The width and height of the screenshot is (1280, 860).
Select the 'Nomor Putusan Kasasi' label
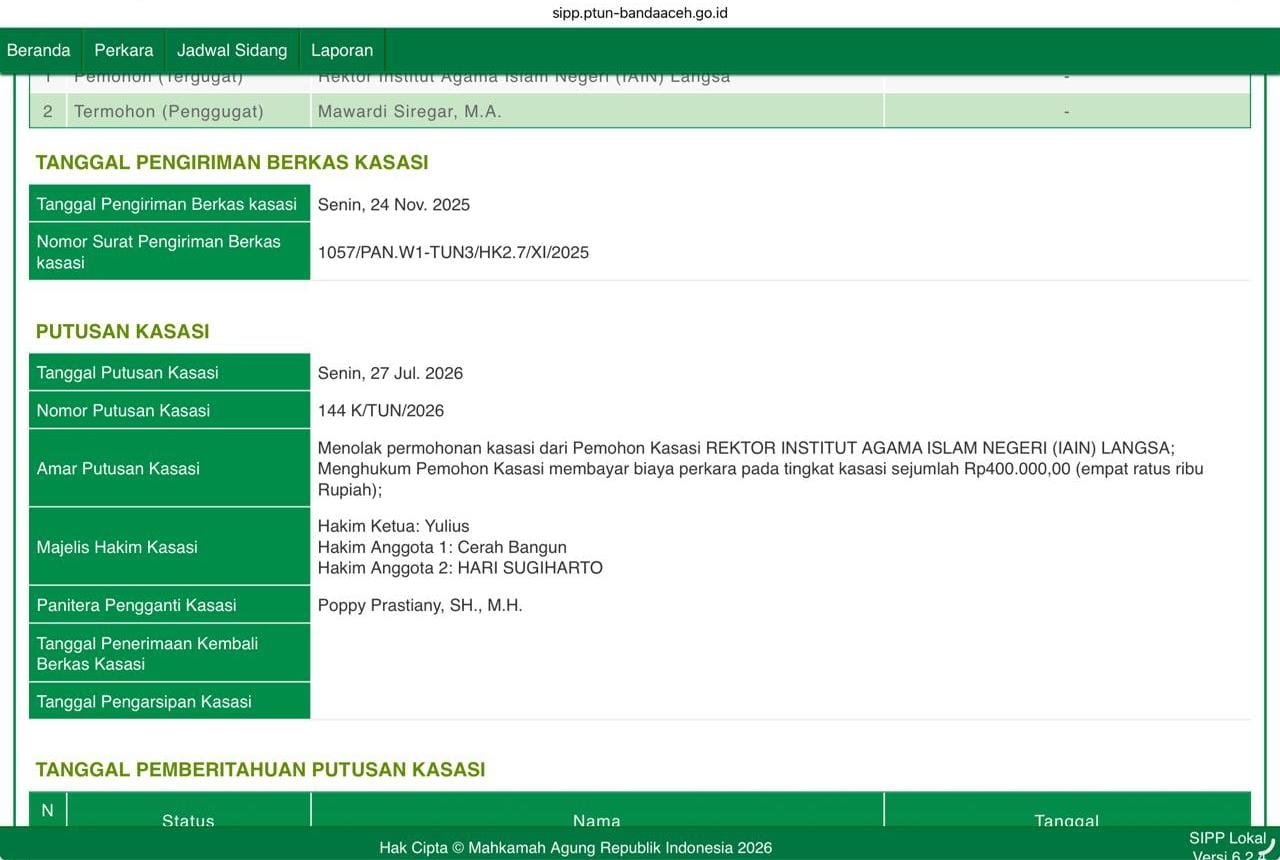click(x=169, y=410)
